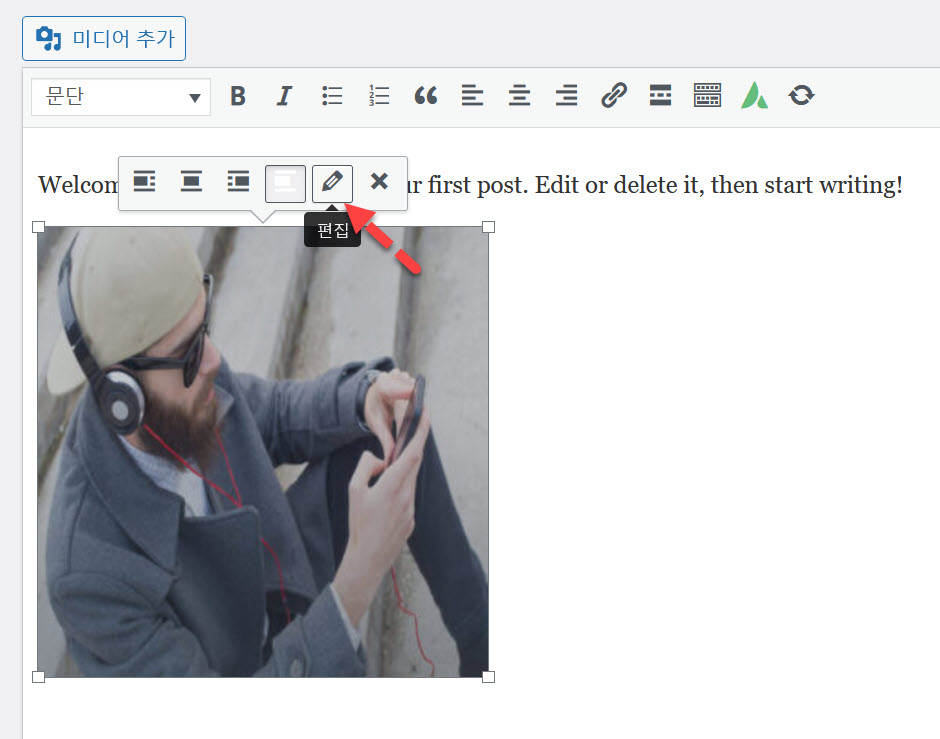
Task: Click the bottom-left image resize handle
Action: coord(38,677)
